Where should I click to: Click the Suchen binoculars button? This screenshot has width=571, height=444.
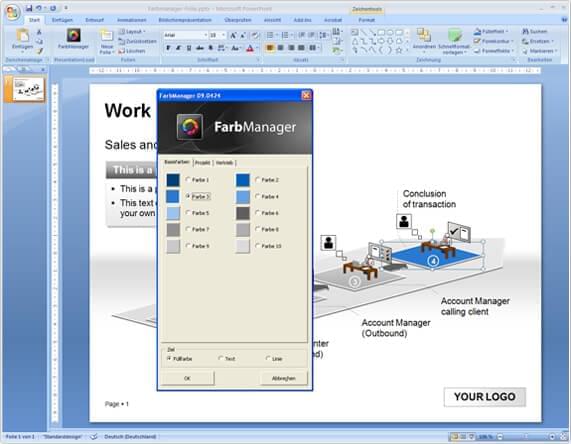pos(535,31)
